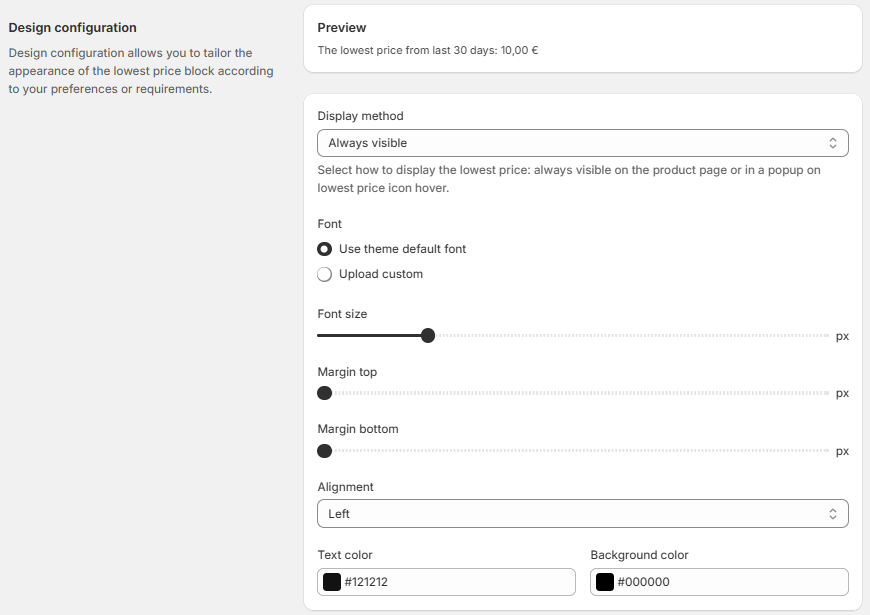
Task: Open the Display method dropdown
Action: [583, 143]
